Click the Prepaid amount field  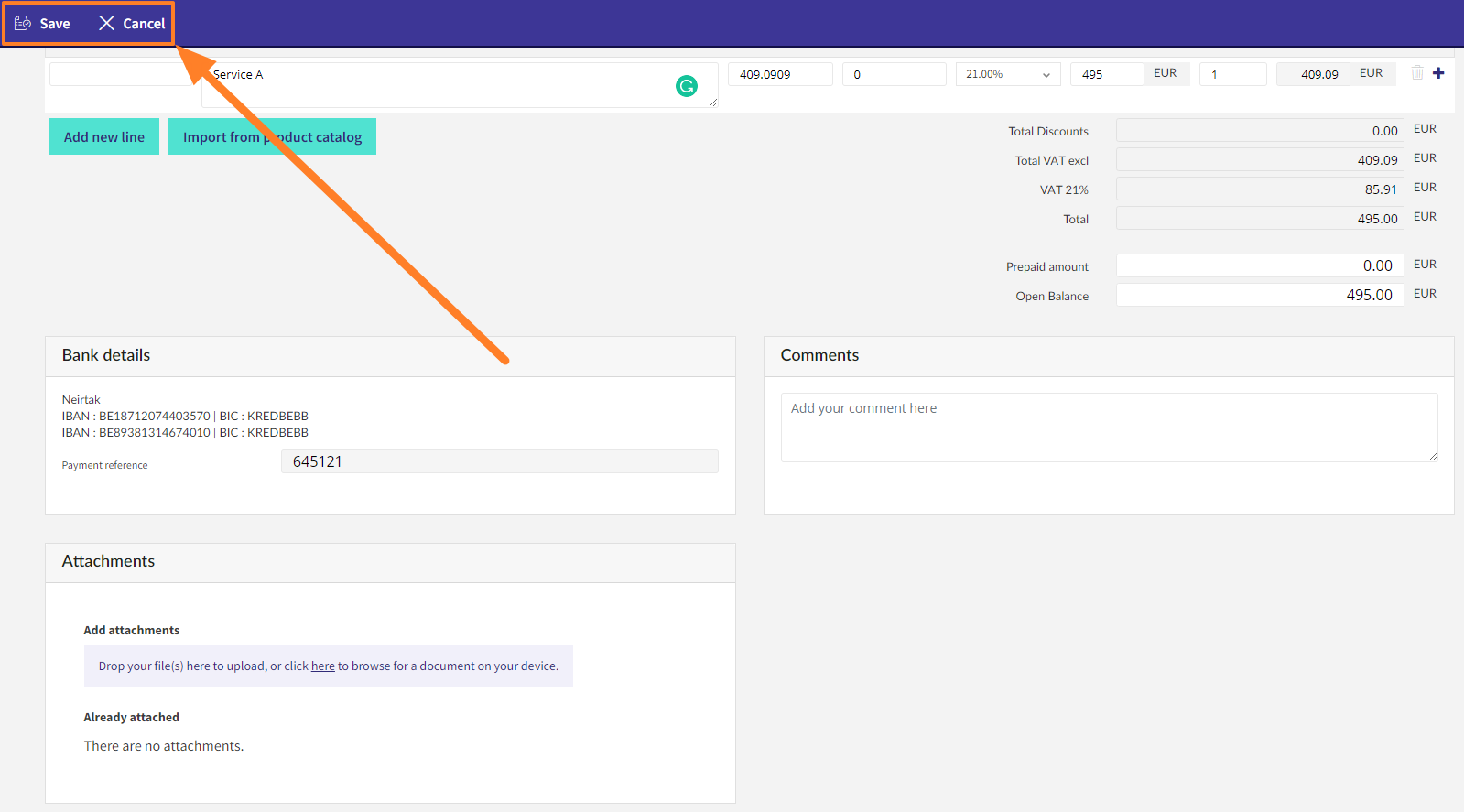1260,265
